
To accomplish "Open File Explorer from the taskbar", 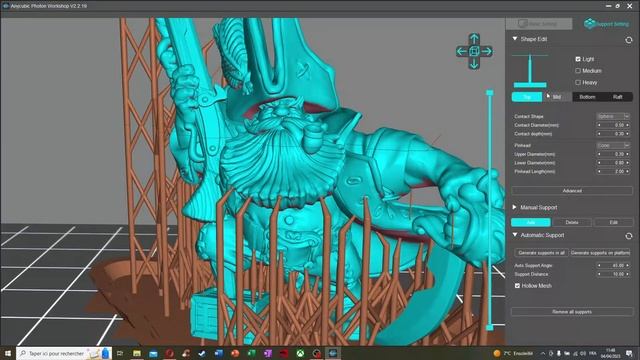I will [137, 353].
